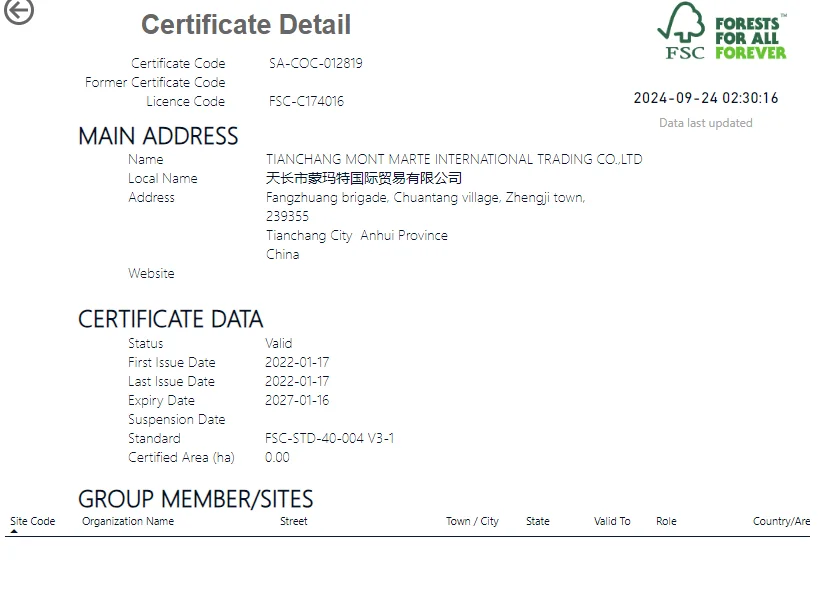The width and height of the screenshot is (822, 612).
Task: Click the State column header
Action: point(537,521)
